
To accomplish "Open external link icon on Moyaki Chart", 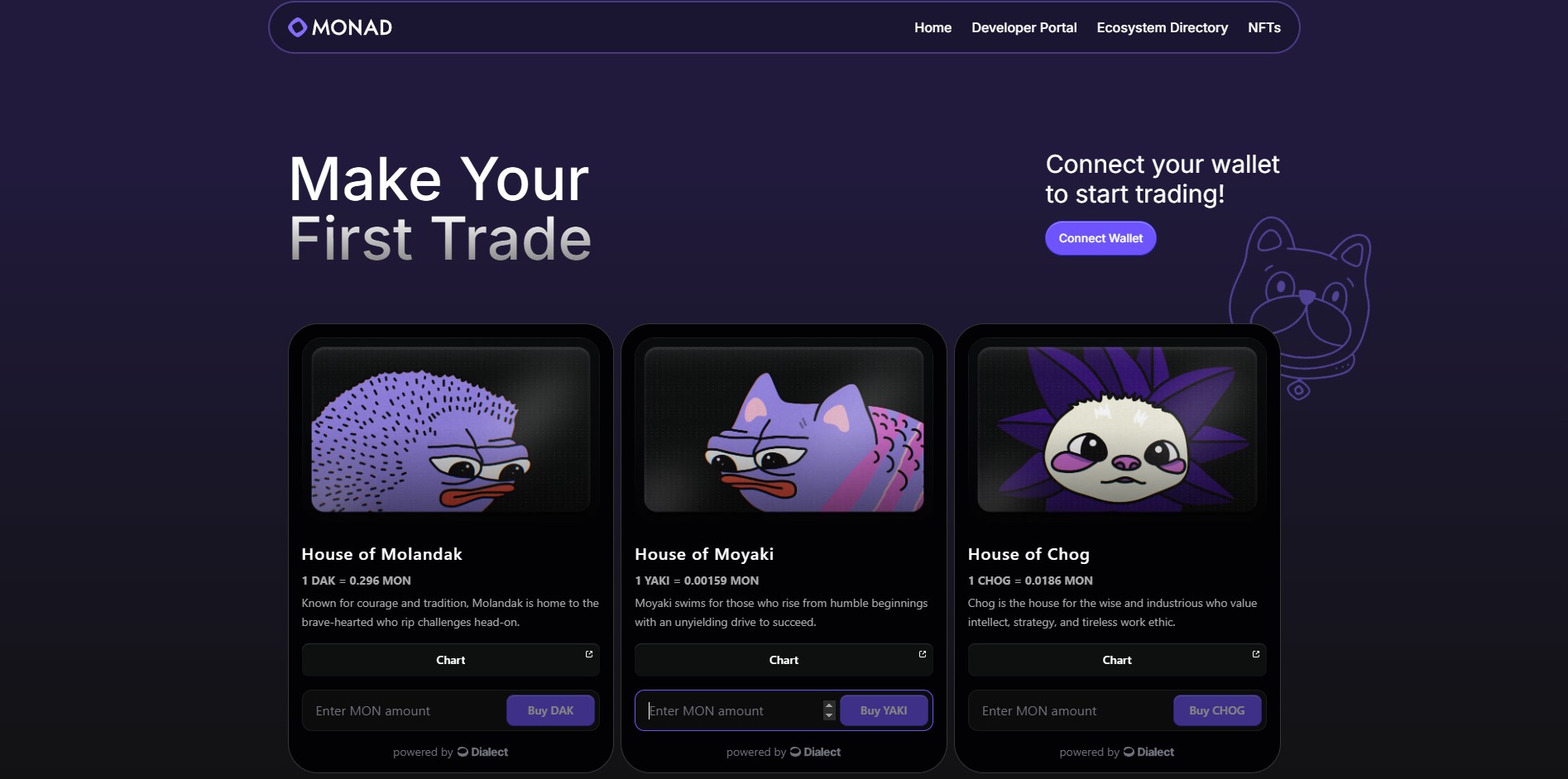I will point(923,654).
